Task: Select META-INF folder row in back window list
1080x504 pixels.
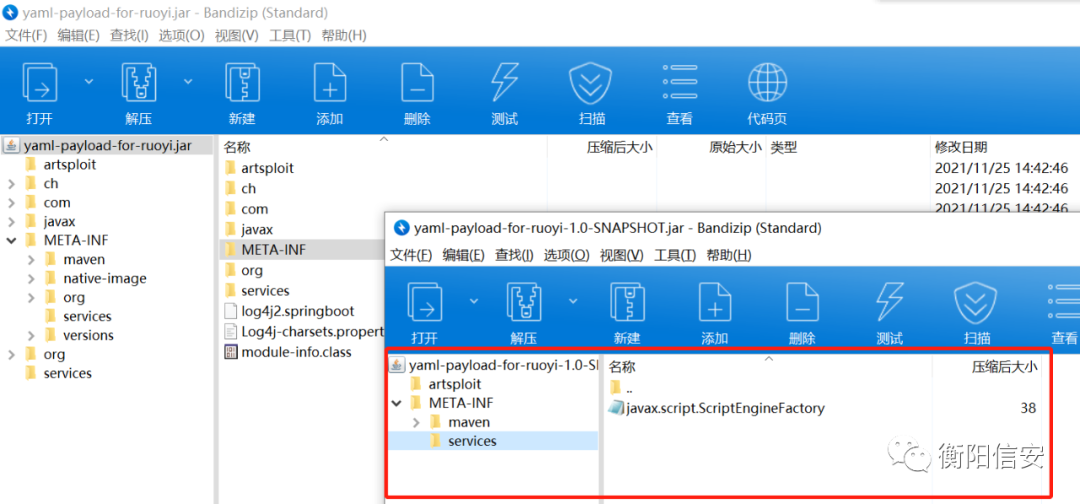Action: tap(302, 249)
